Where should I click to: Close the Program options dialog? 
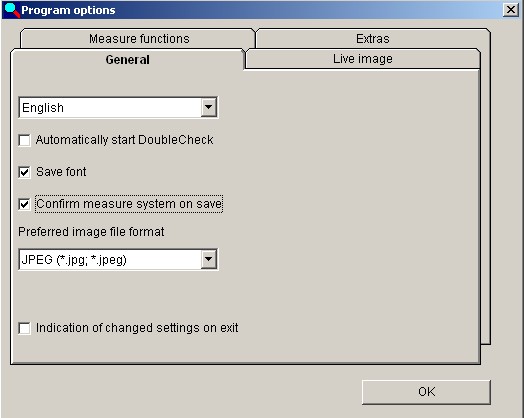pyautogui.click(x=510, y=10)
